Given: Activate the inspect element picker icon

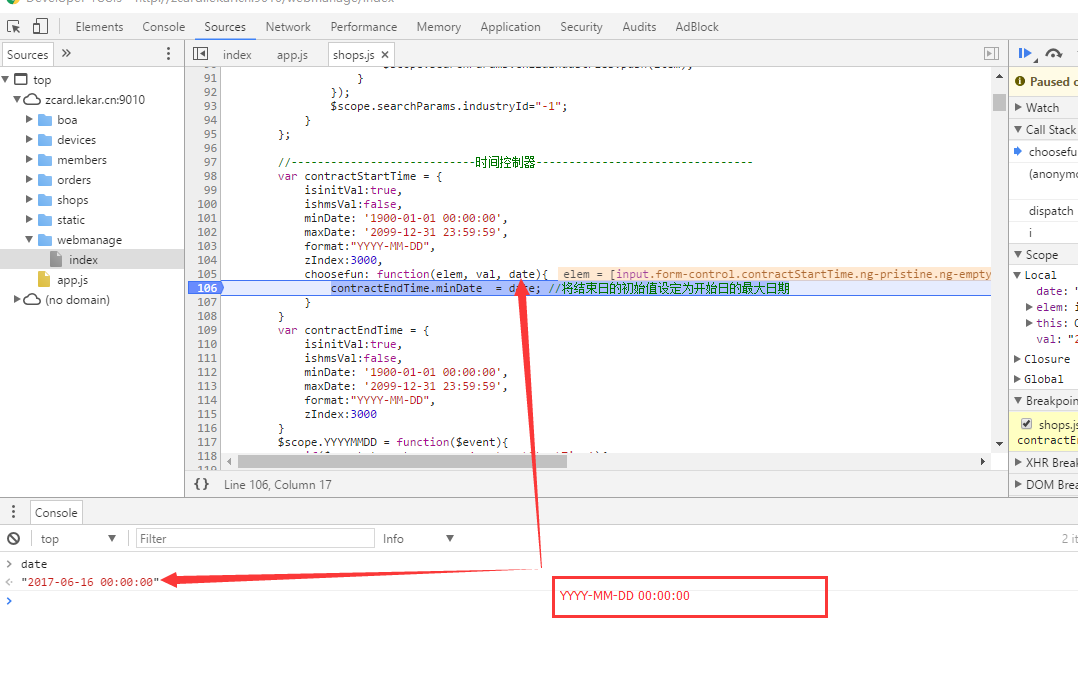Looking at the screenshot, I should pos(14,27).
